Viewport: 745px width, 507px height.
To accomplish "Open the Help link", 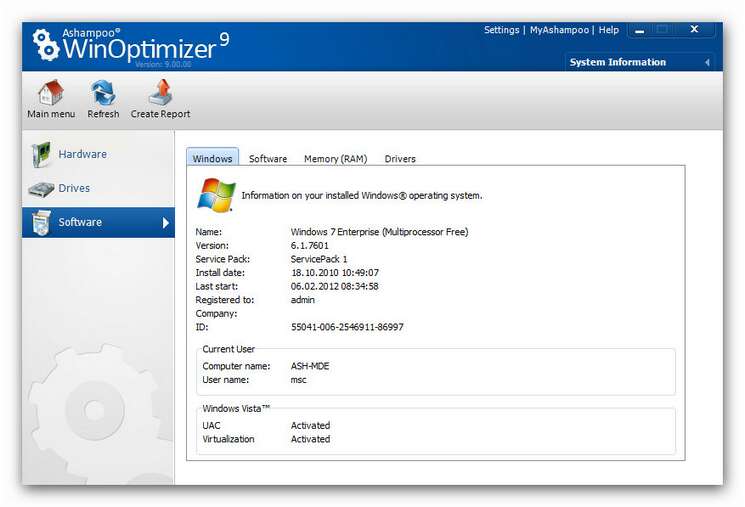I will pos(609,30).
